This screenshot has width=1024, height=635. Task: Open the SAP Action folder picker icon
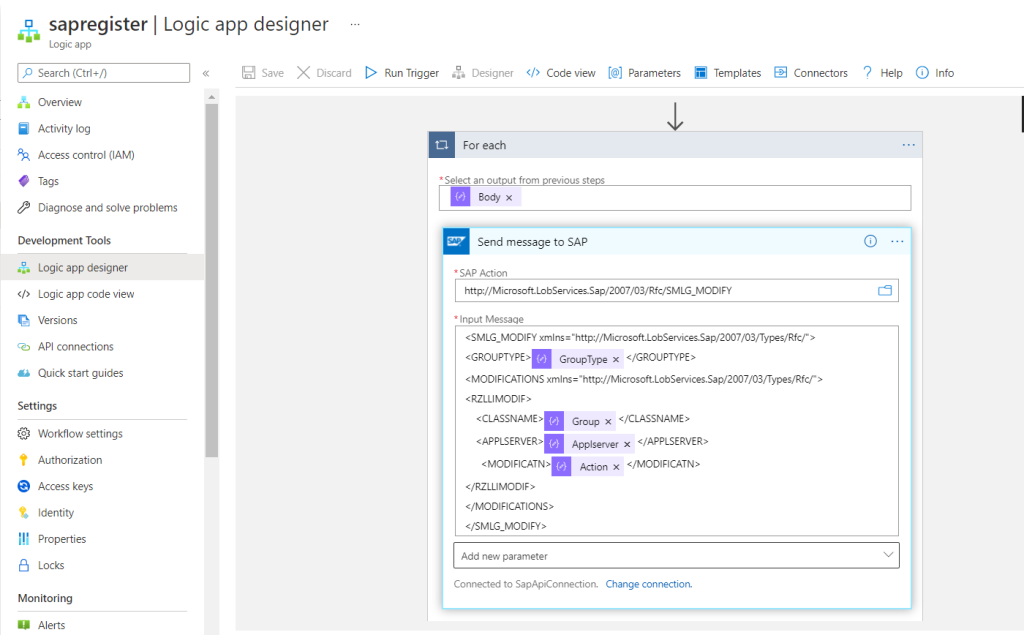[885, 290]
